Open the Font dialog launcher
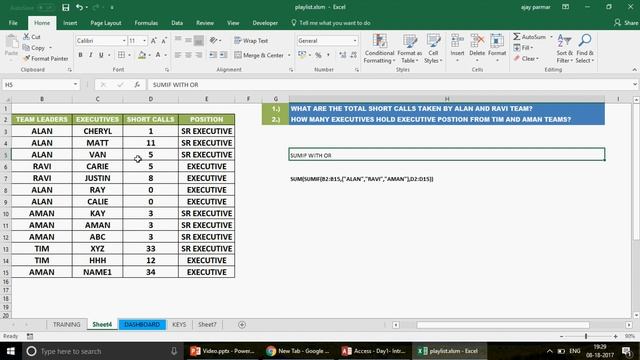The image size is (640, 360). [x=166, y=70]
